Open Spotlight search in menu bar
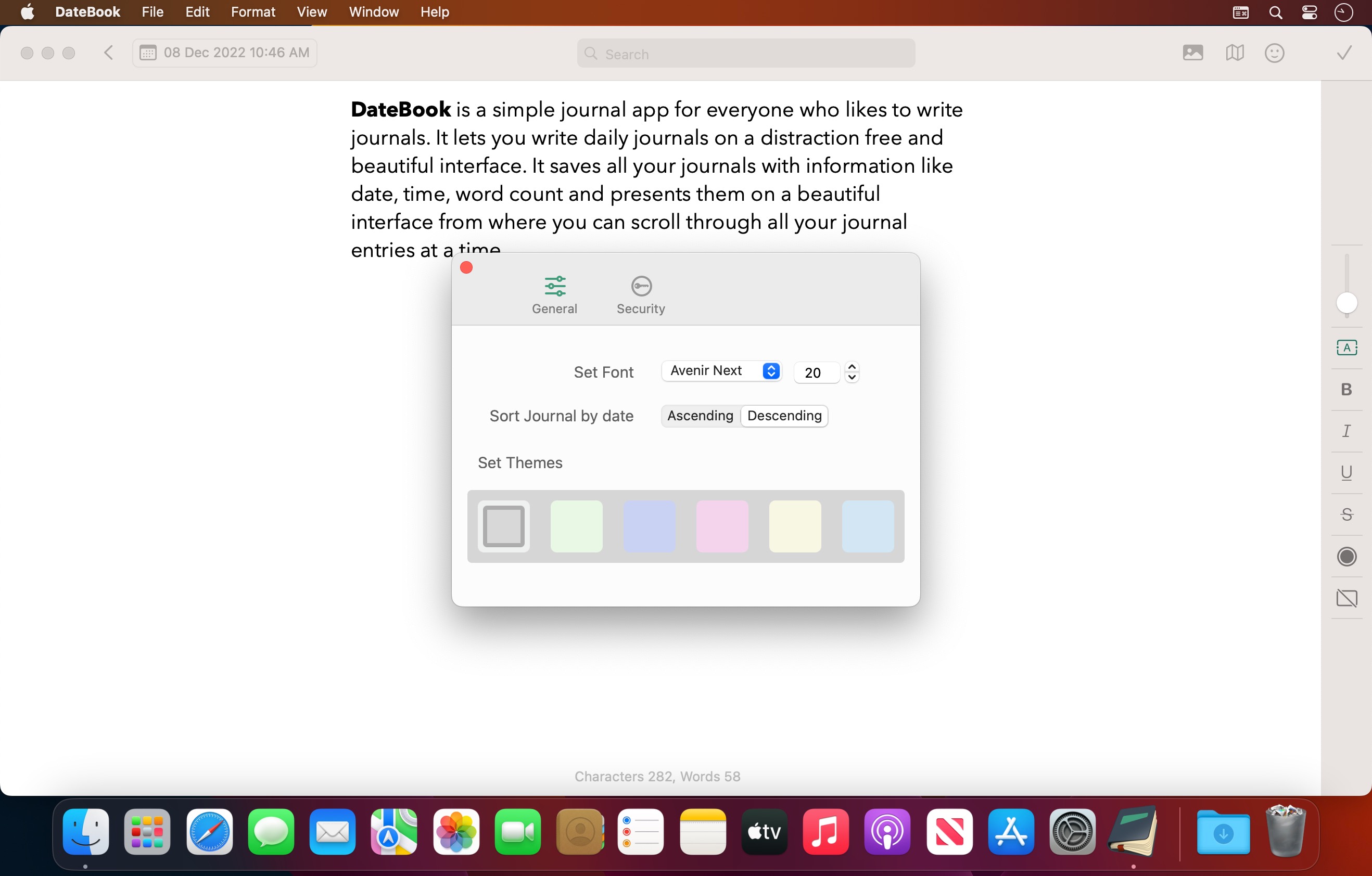Screen dimensions: 1372x876 pyautogui.click(x=1276, y=12)
